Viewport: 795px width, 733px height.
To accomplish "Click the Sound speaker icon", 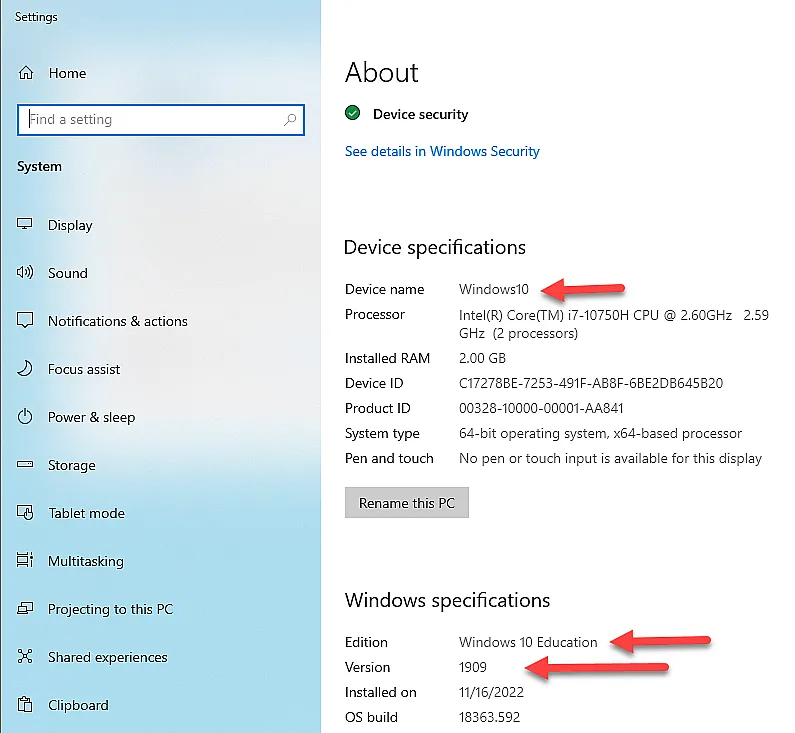I will pyautogui.click(x=25, y=272).
